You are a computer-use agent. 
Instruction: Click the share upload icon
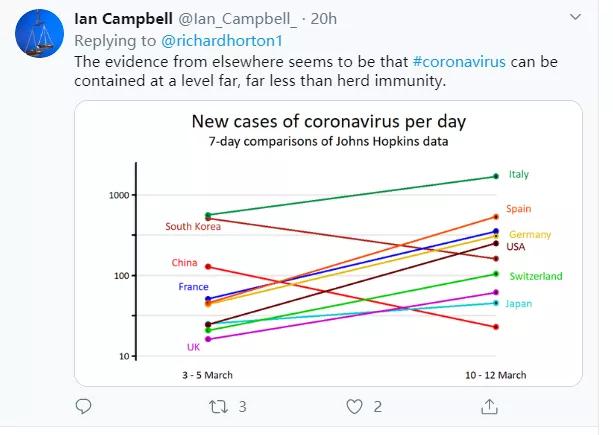490,407
